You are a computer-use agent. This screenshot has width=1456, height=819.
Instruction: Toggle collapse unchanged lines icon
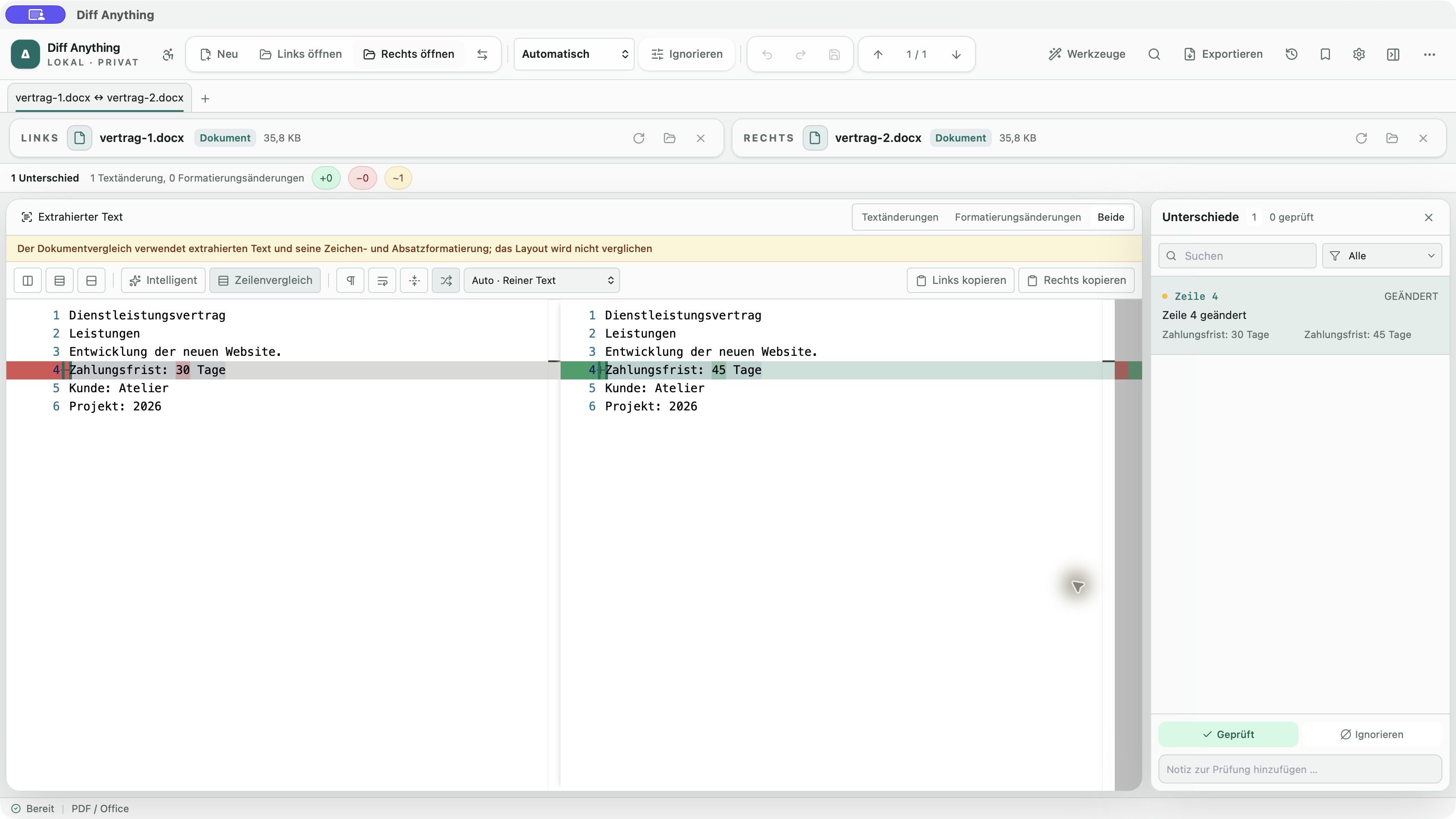point(415,280)
